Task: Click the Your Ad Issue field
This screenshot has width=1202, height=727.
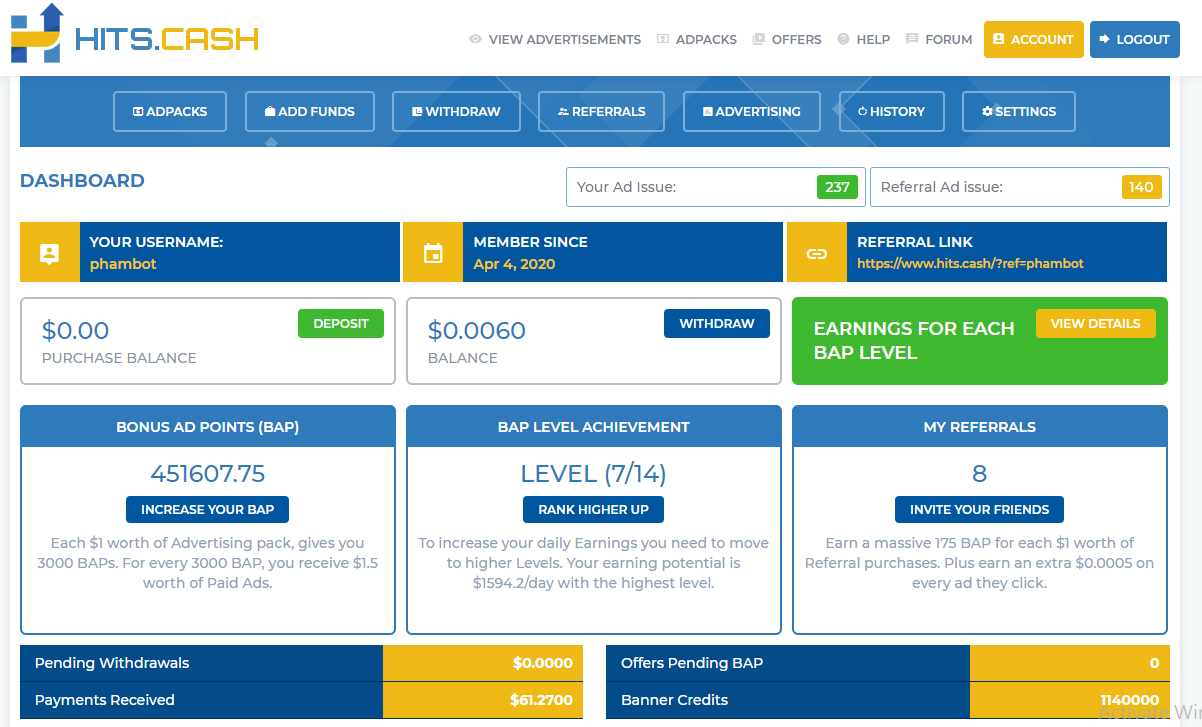Action: click(716, 187)
